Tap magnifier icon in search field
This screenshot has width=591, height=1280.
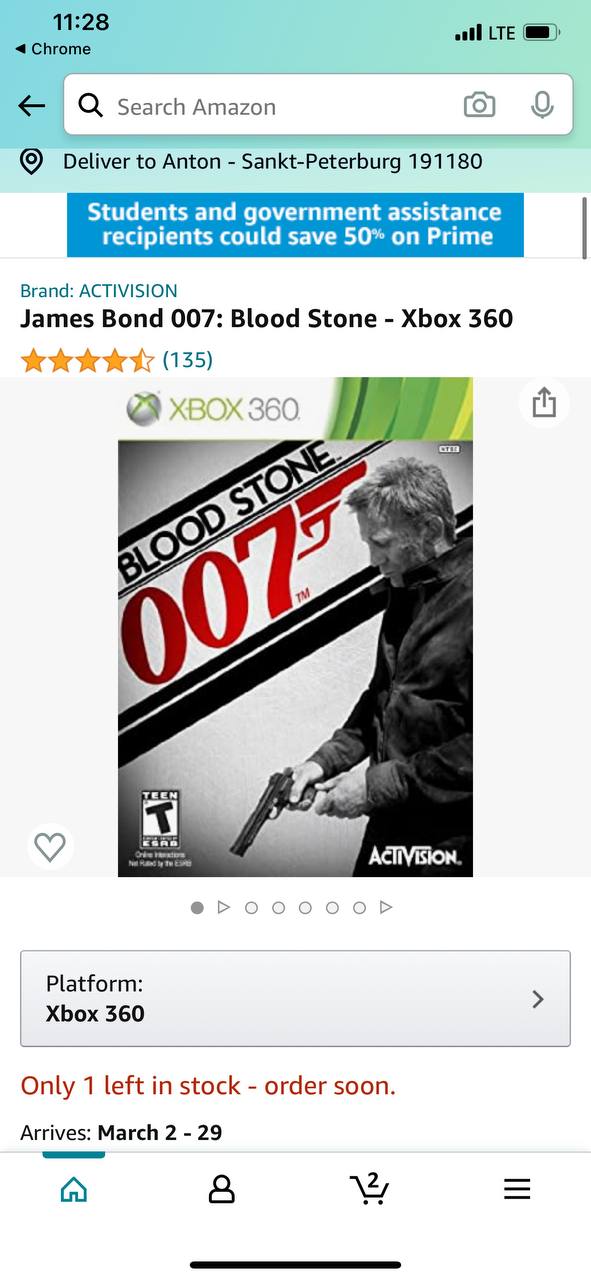tap(90, 105)
